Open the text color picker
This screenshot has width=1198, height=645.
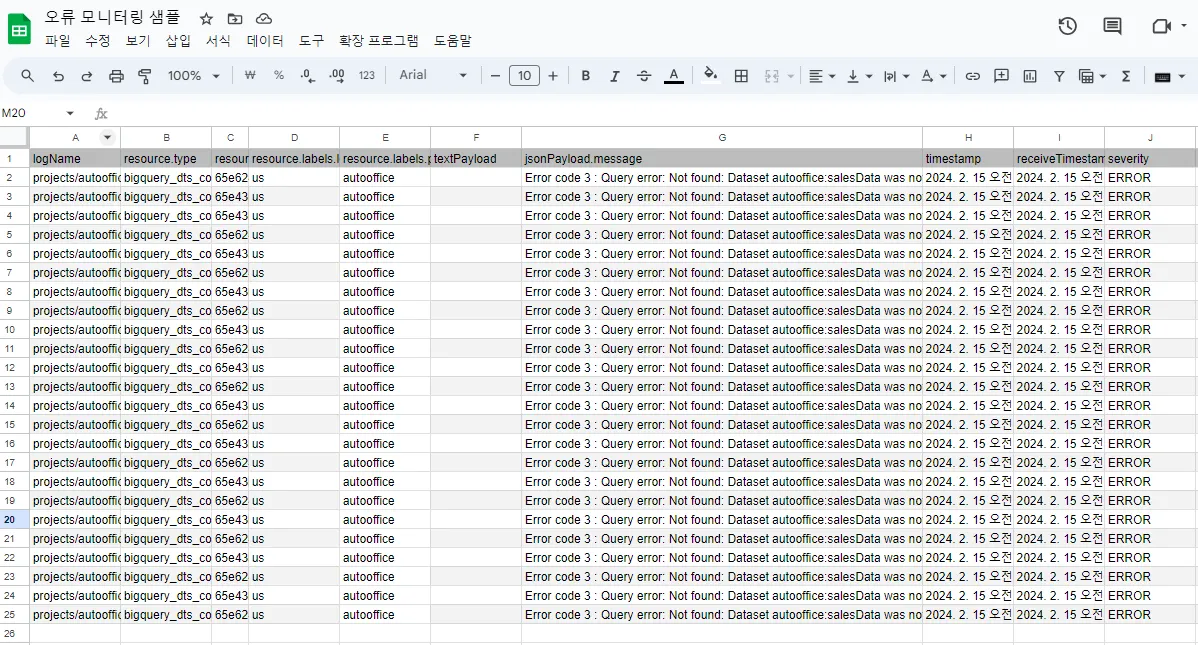click(x=674, y=76)
